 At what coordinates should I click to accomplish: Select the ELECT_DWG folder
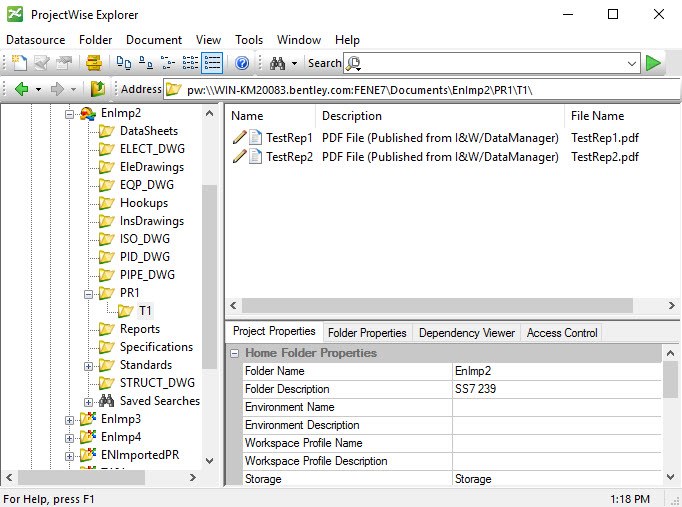pos(152,149)
